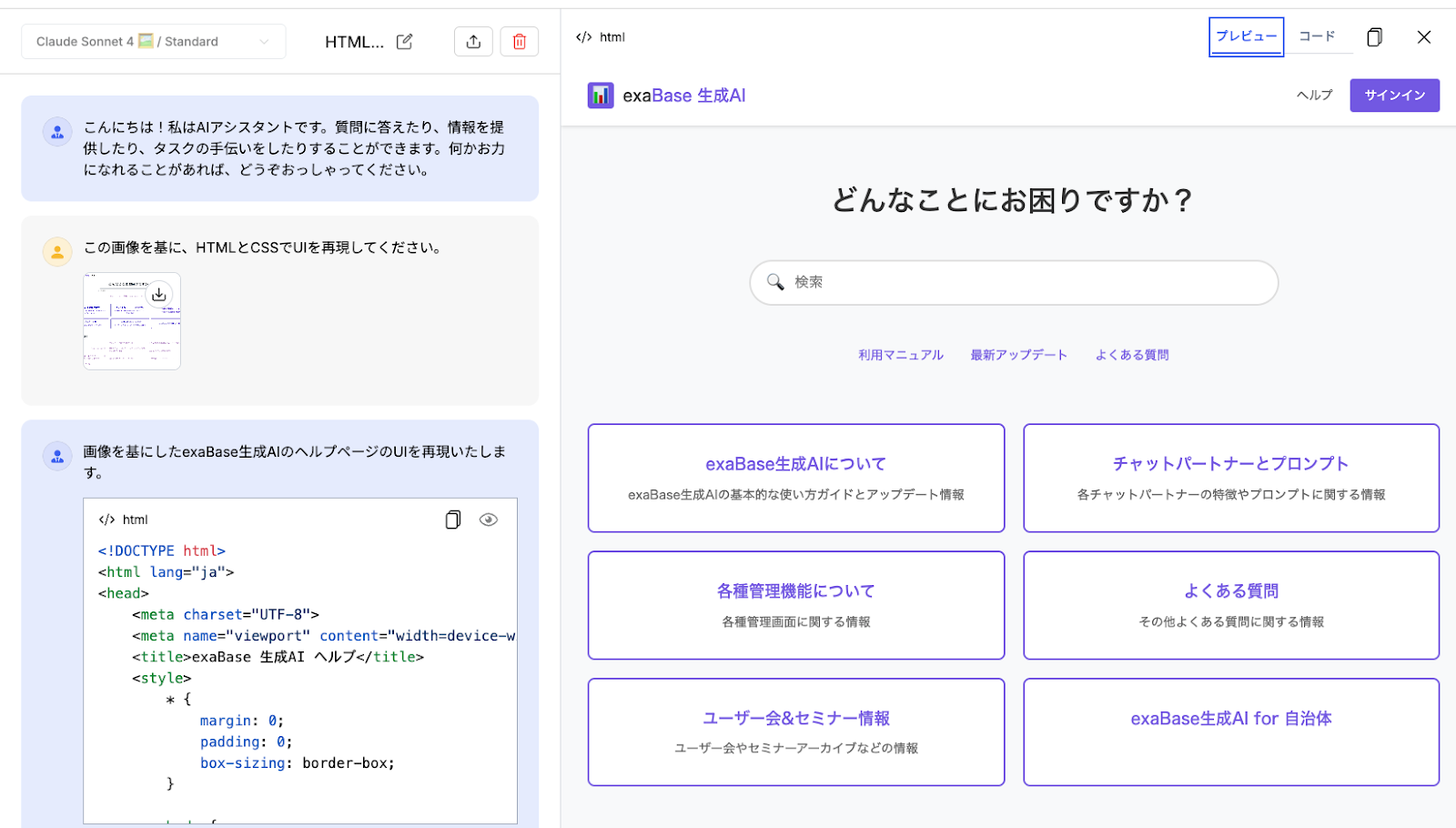Open the attached screenshot thumbnail

tap(132, 321)
